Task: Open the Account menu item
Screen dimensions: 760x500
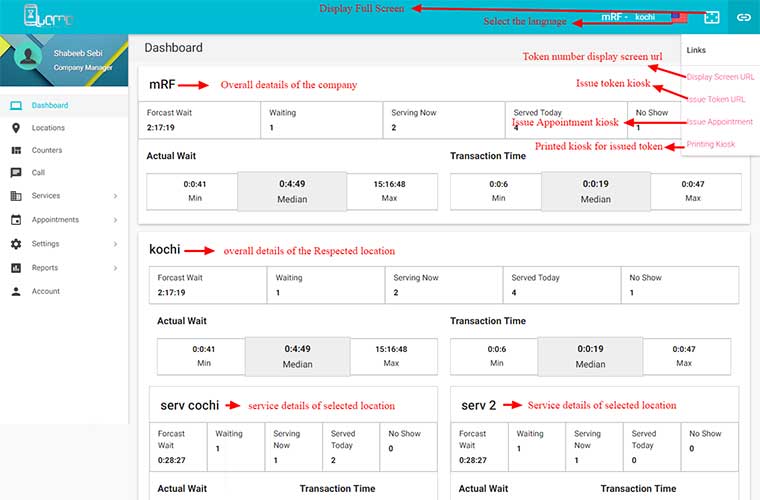Action: tap(64, 291)
